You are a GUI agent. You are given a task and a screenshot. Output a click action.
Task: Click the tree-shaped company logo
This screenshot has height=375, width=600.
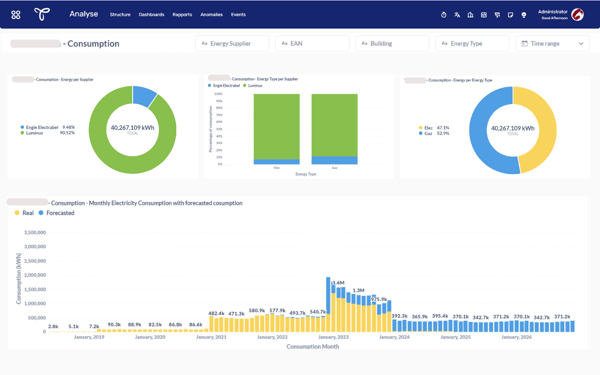(42, 14)
